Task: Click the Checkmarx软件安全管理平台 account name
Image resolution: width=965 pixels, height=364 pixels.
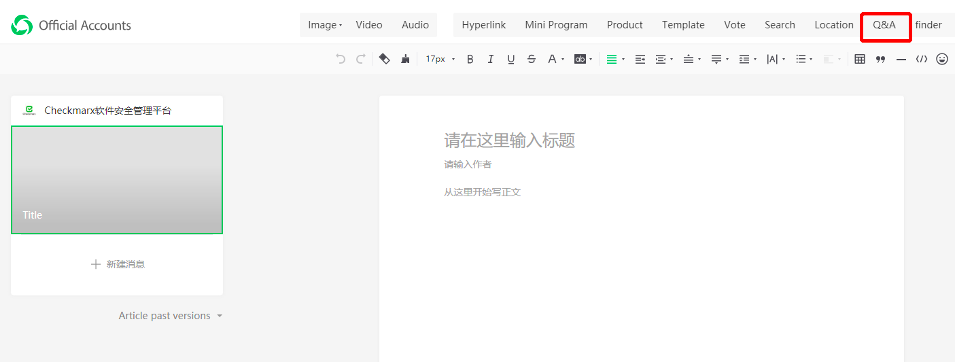Action: tap(108, 110)
